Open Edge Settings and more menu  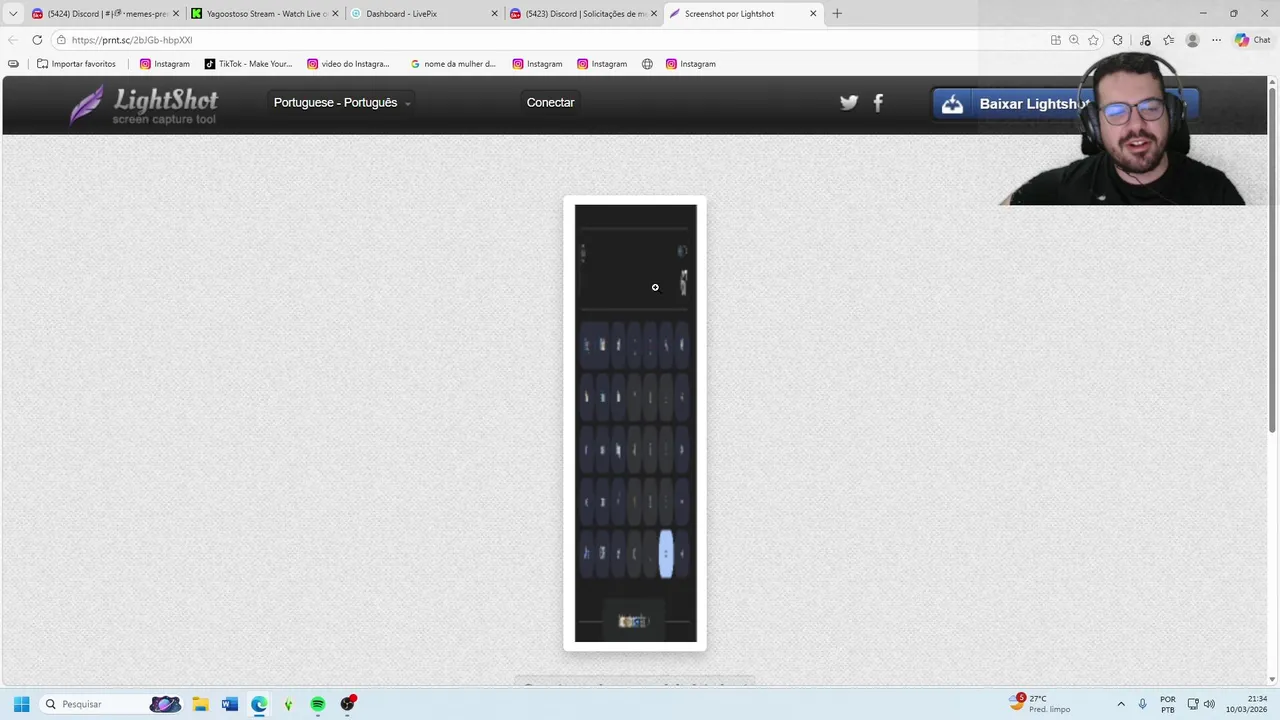(1216, 40)
